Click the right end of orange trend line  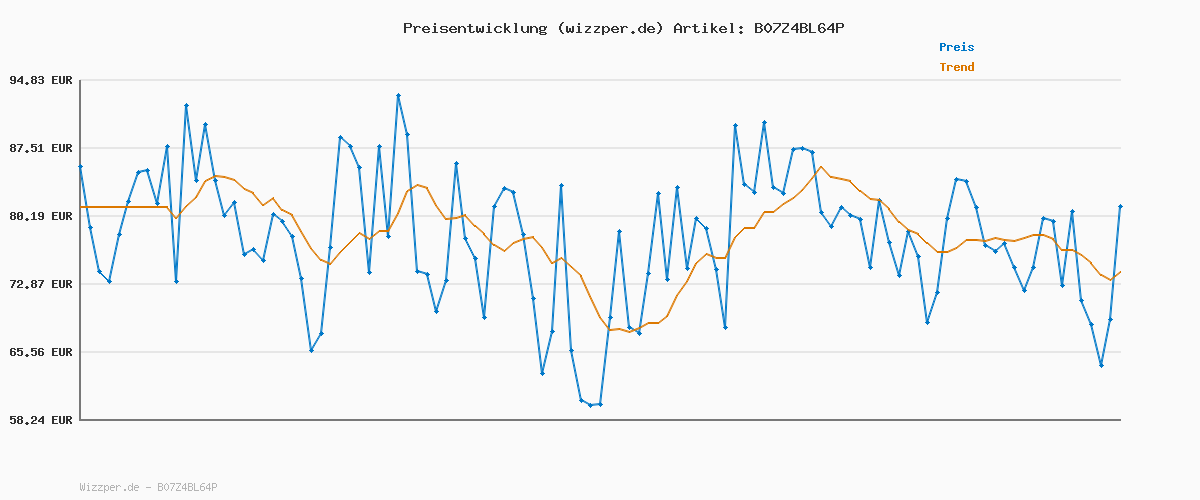point(1120,272)
